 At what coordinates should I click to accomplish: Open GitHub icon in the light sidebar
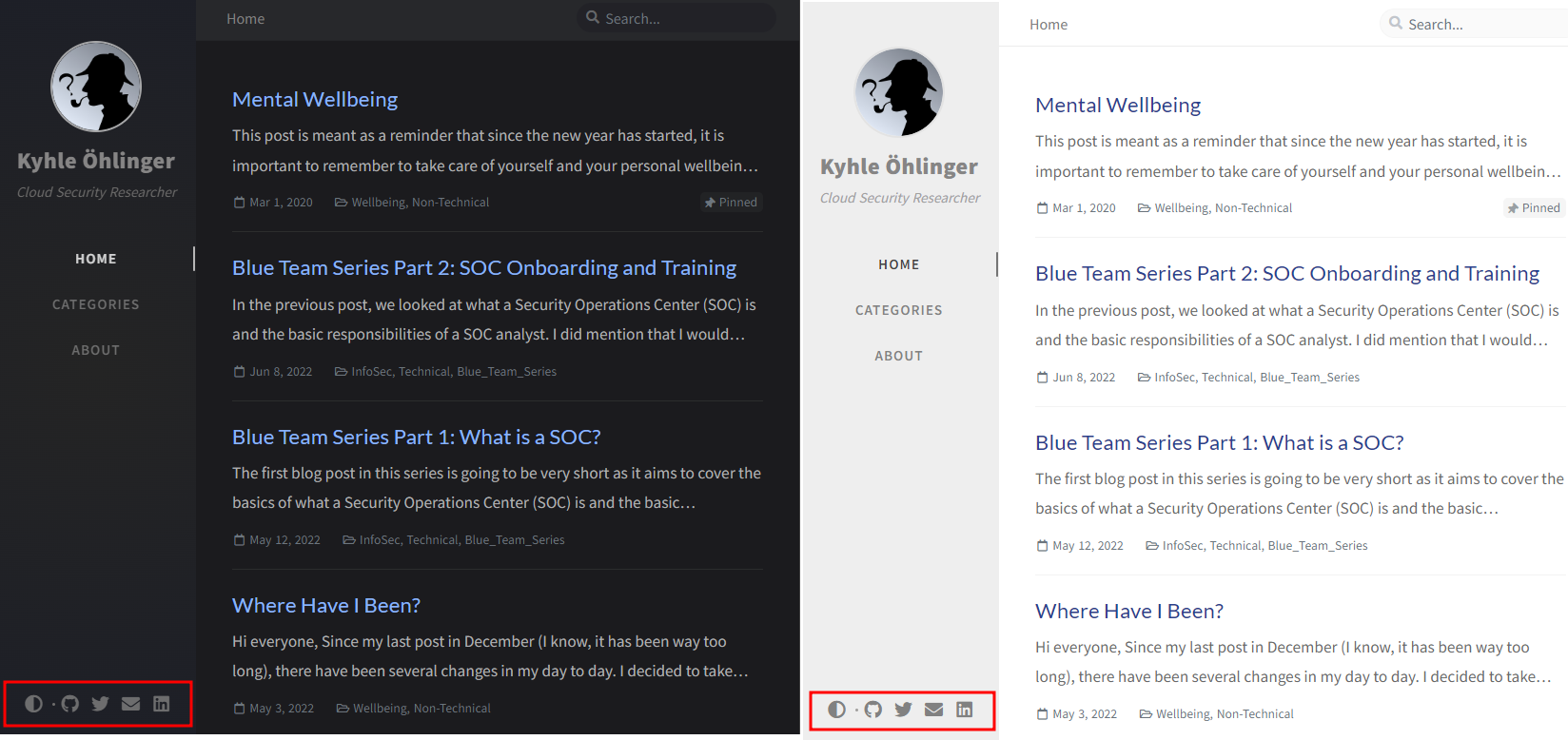tap(873, 710)
